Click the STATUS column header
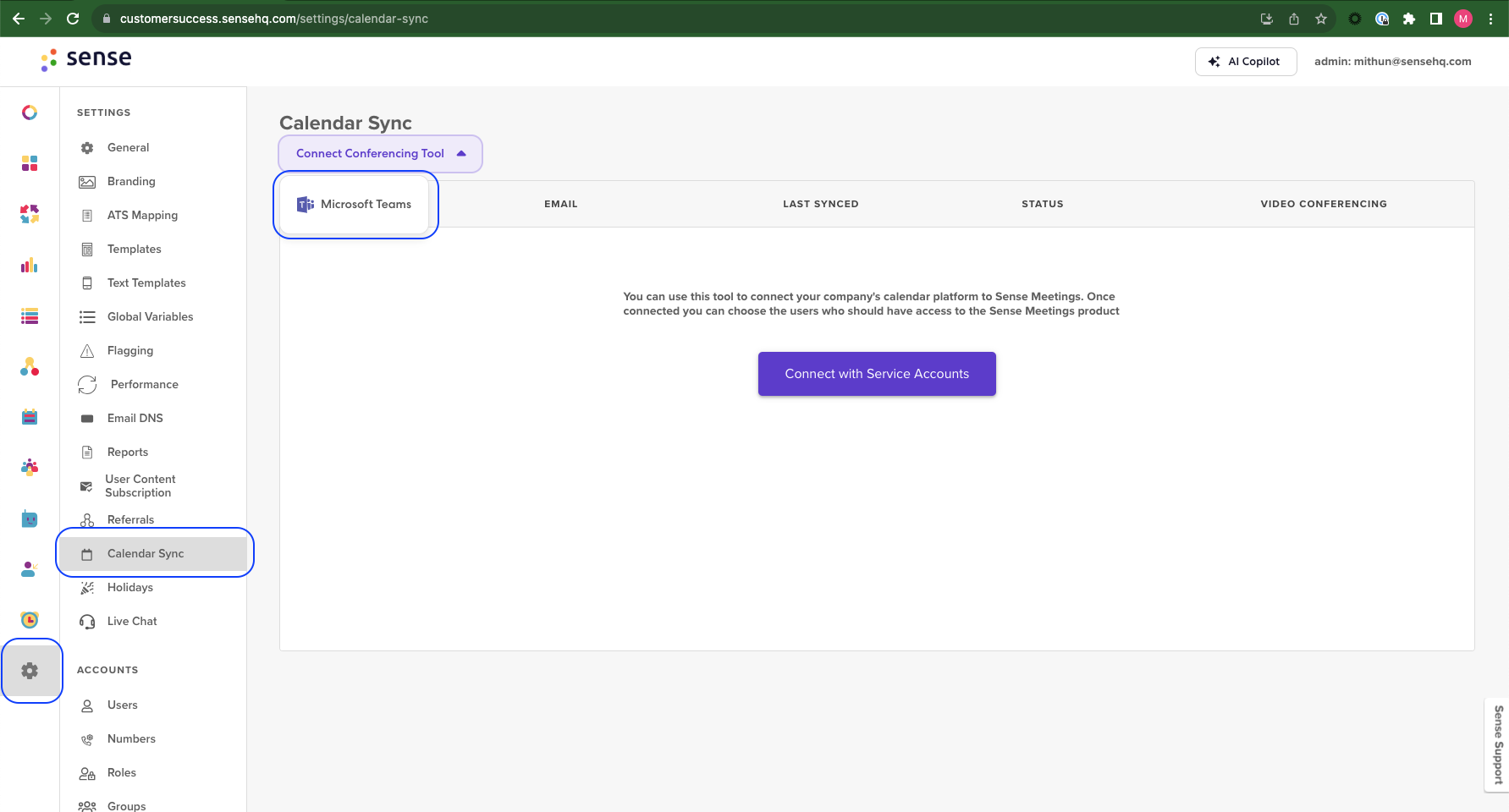Viewport: 1509px width, 812px height. coord(1042,204)
